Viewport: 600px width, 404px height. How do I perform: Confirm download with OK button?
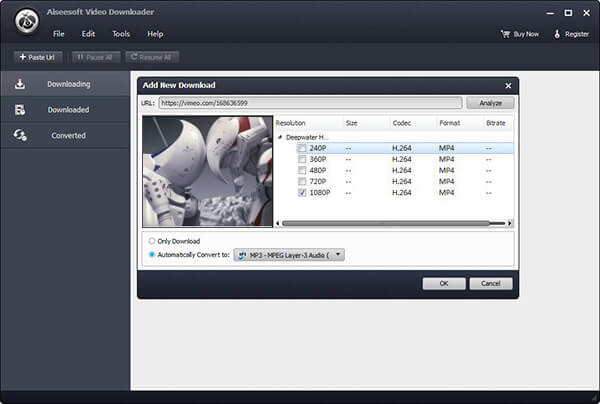[x=443, y=283]
